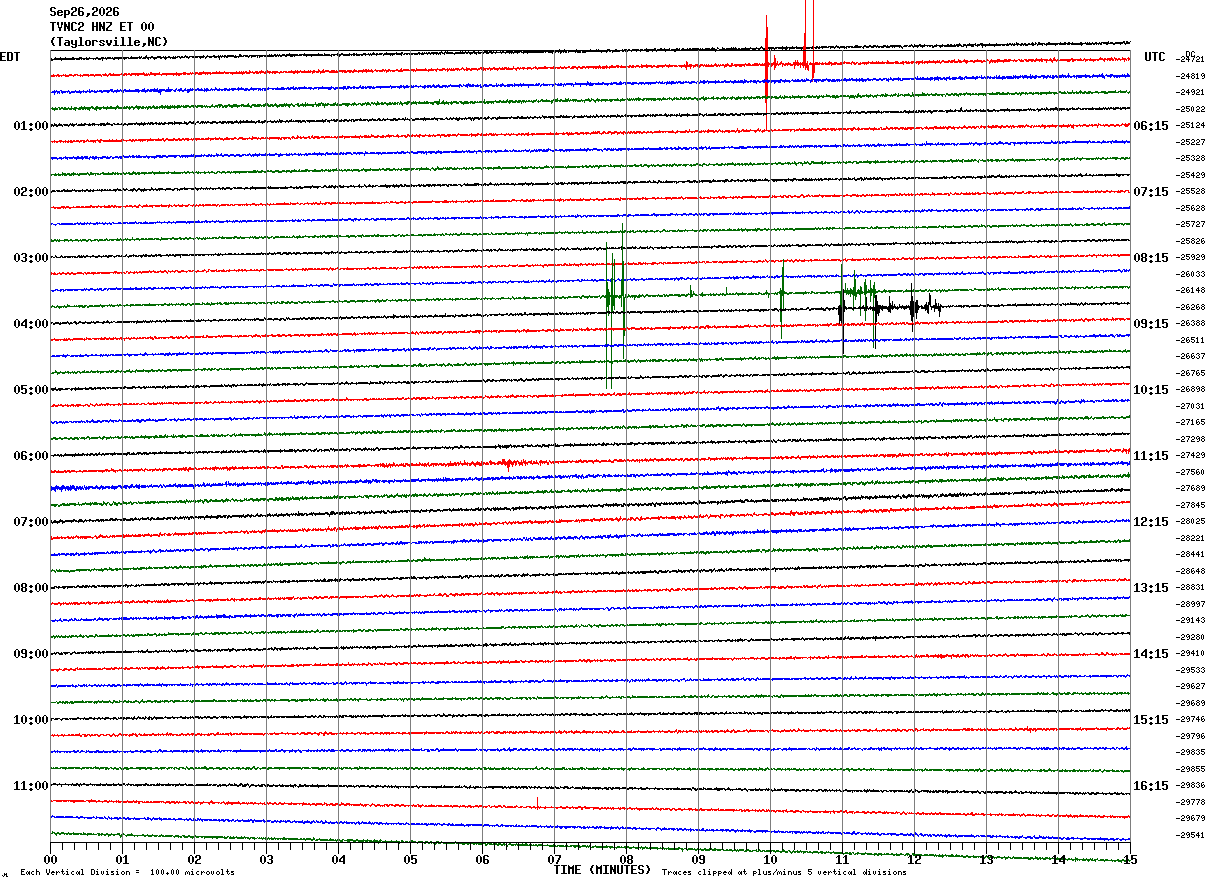Click the 11:00 EDT row label
This screenshot has height=886, width=1210.
[30, 786]
